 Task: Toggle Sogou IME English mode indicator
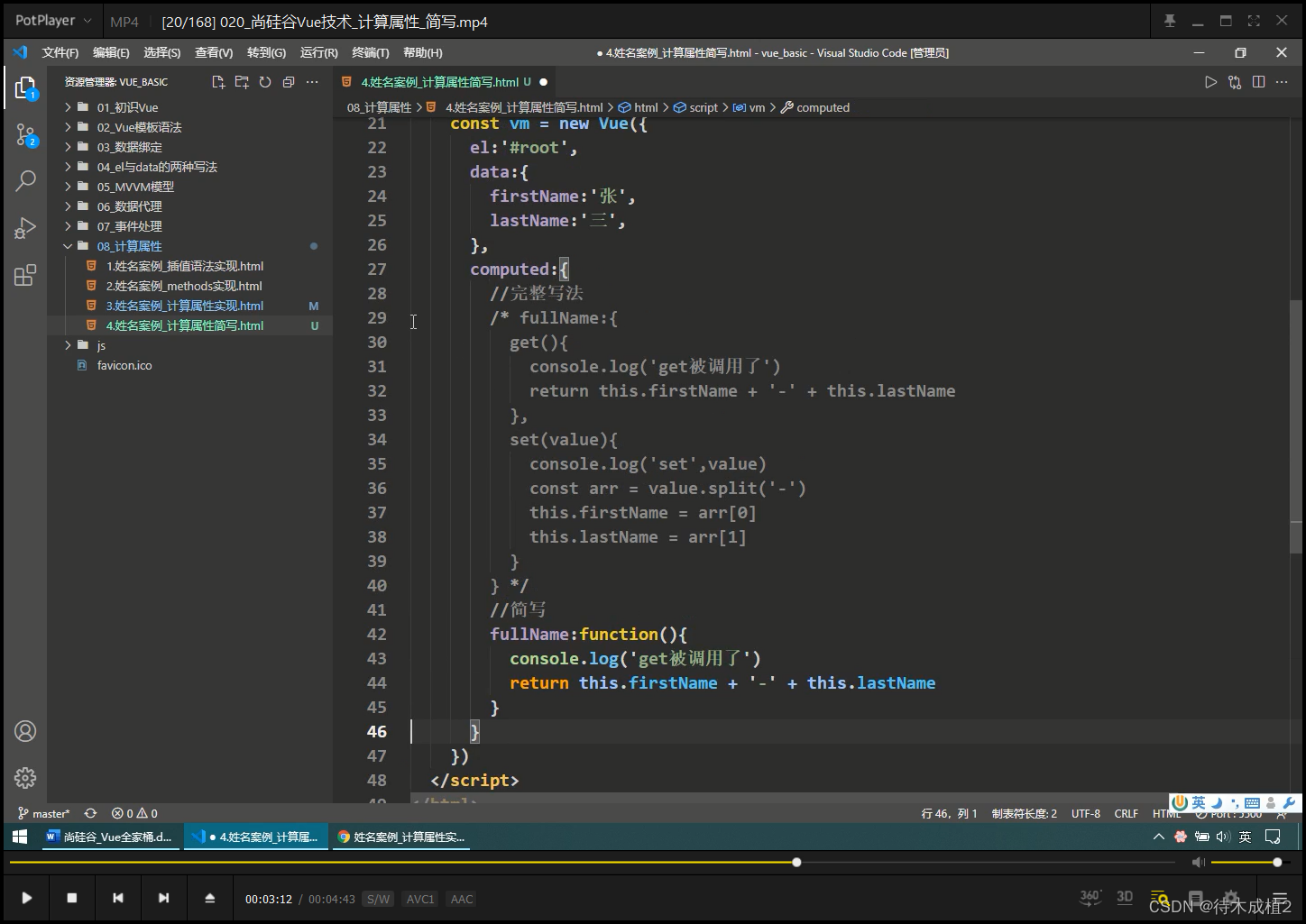click(x=1198, y=802)
